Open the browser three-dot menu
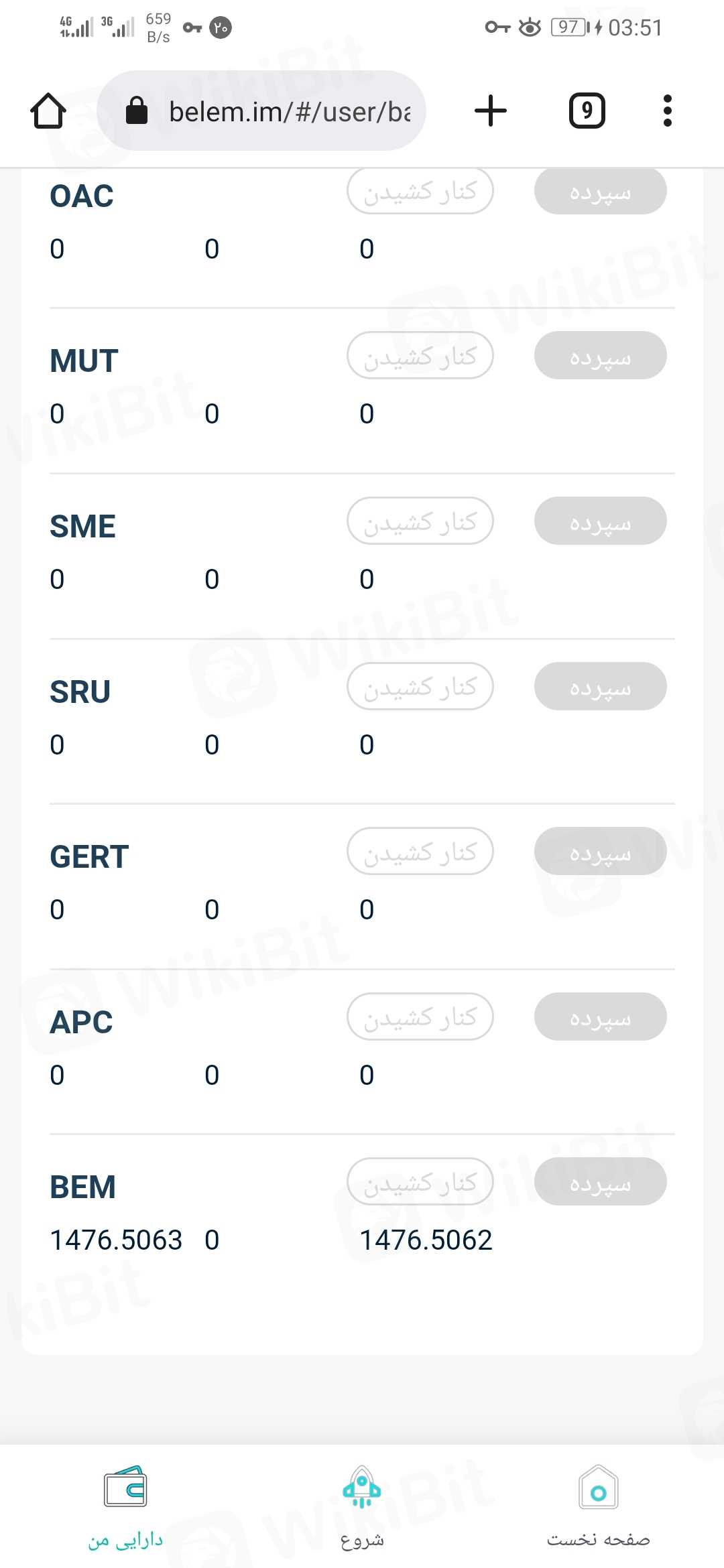The height and width of the screenshot is (1568, 724). point(667,111)
